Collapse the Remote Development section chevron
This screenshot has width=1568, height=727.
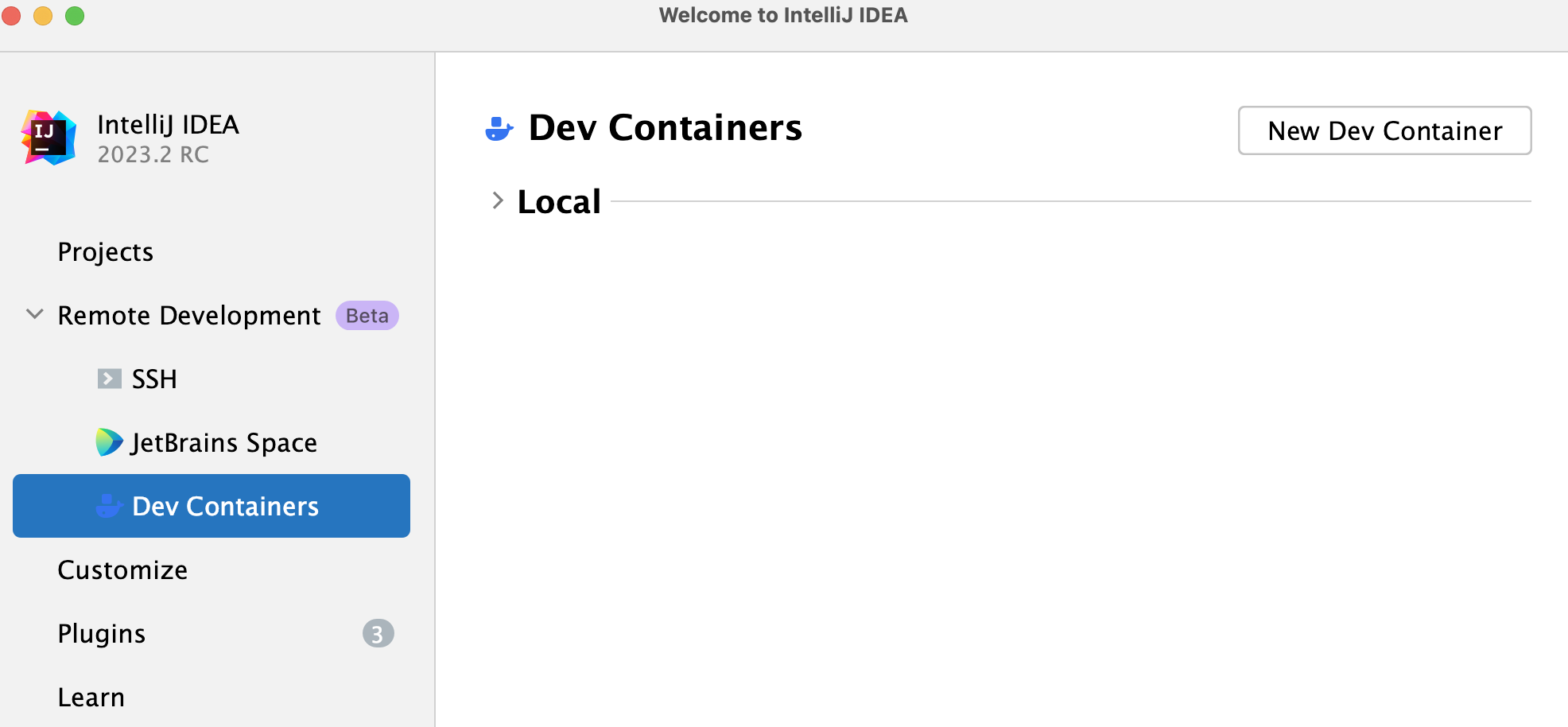35,314
